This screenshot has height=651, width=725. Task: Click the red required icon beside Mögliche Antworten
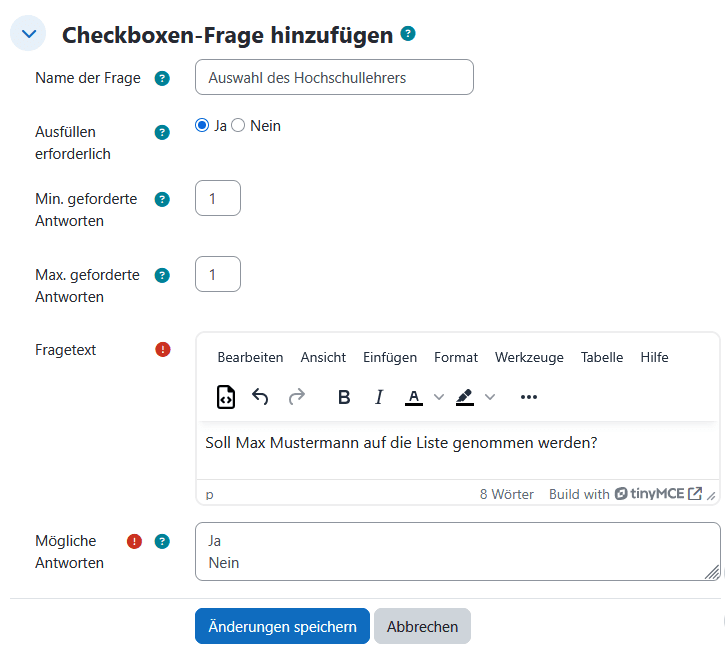[x=135, y=541]
